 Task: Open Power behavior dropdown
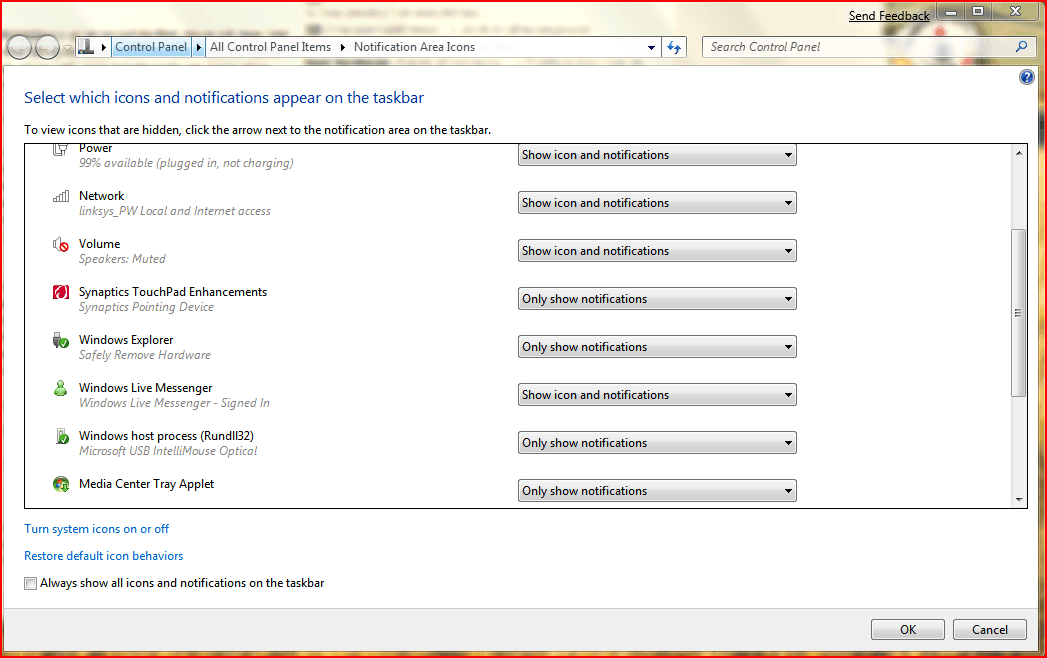click(x=657, y=155)
